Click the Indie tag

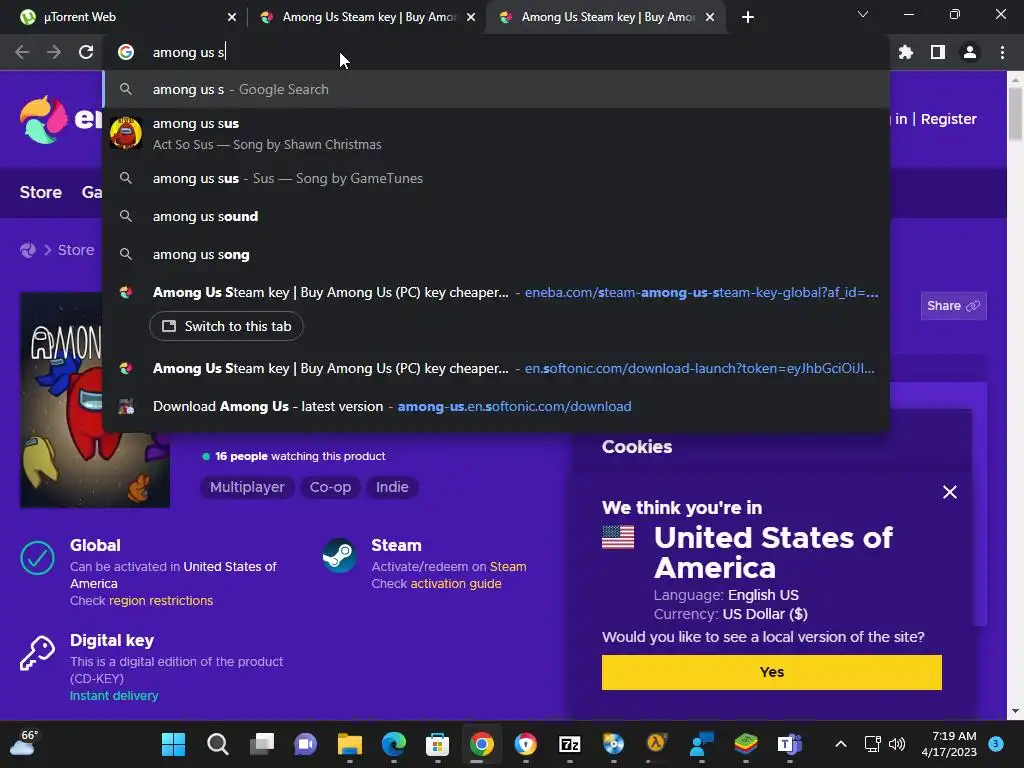click(x=392, y=487)
